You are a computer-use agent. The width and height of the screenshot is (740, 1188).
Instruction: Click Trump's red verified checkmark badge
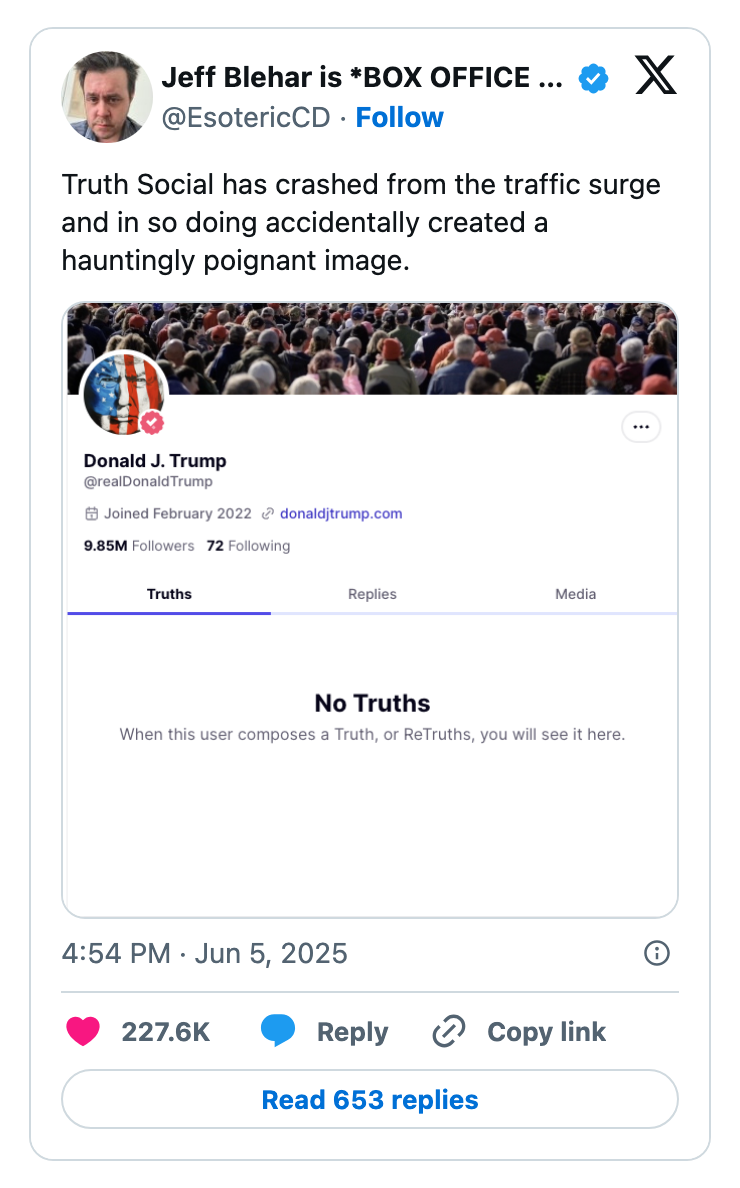click(152, 422)
